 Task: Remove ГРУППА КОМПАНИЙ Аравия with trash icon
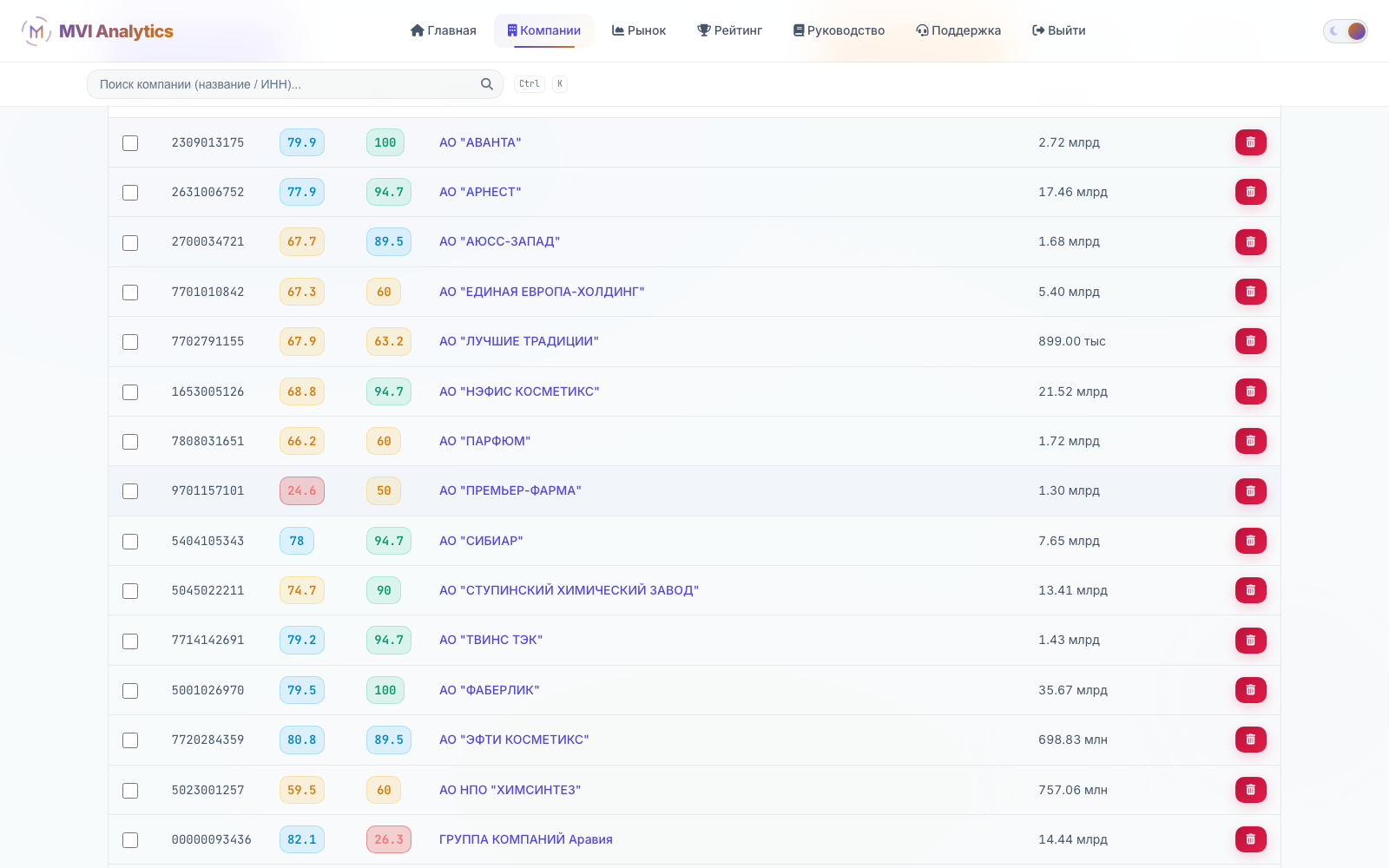(x=1250, y=839)
